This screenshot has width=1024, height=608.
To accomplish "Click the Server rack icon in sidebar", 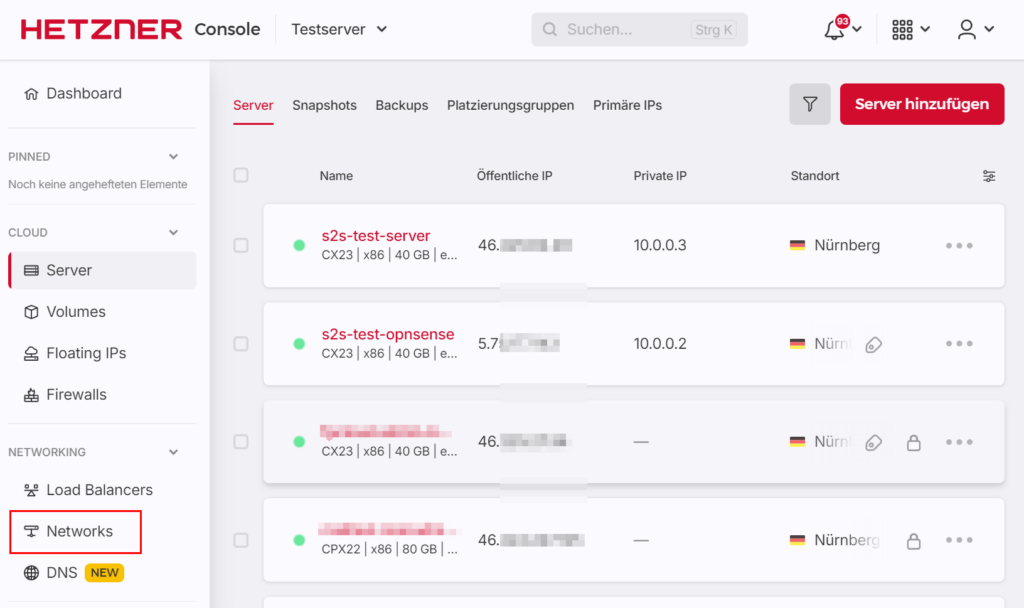I will pos(31,270).
